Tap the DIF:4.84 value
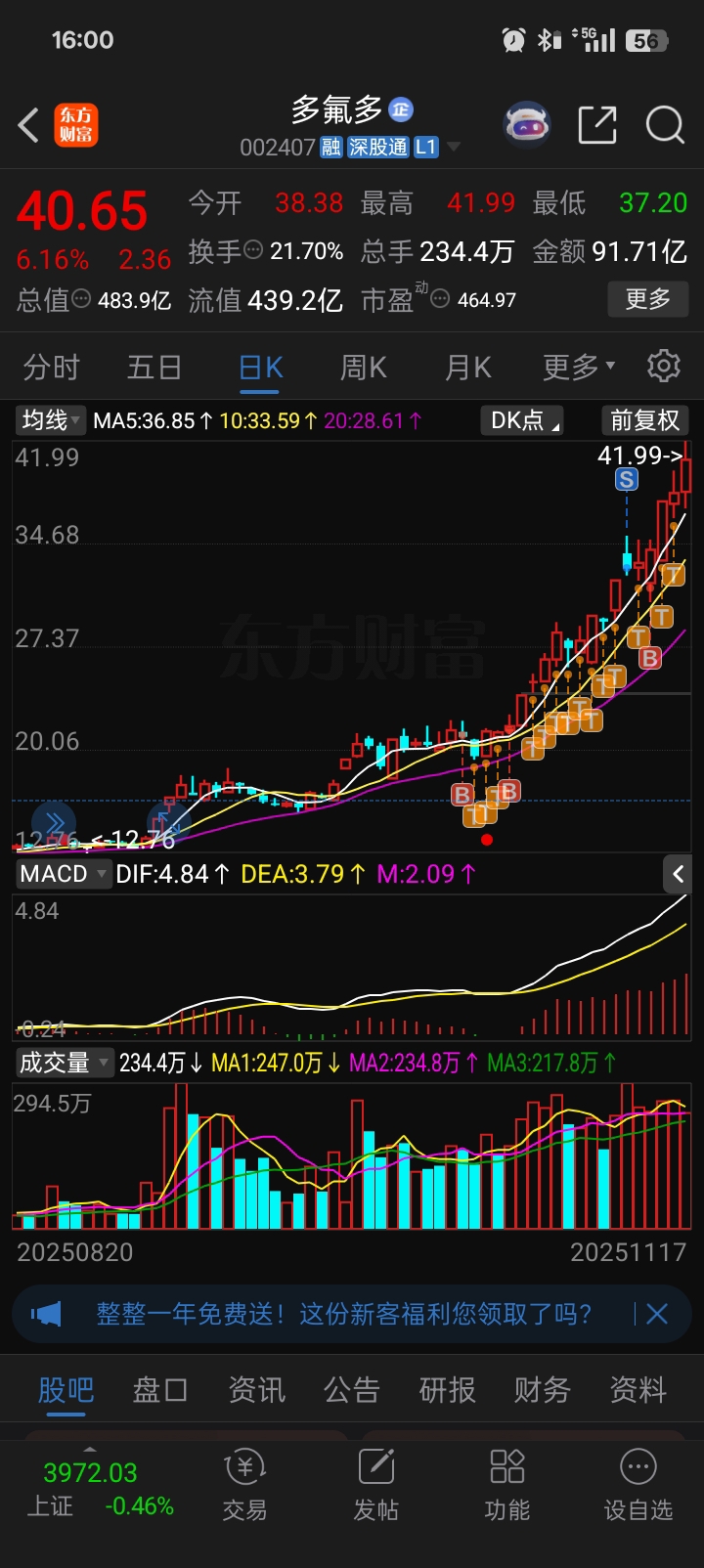Image resolution: width=704 pixels, height=1568 pixels. coord(173,874)
